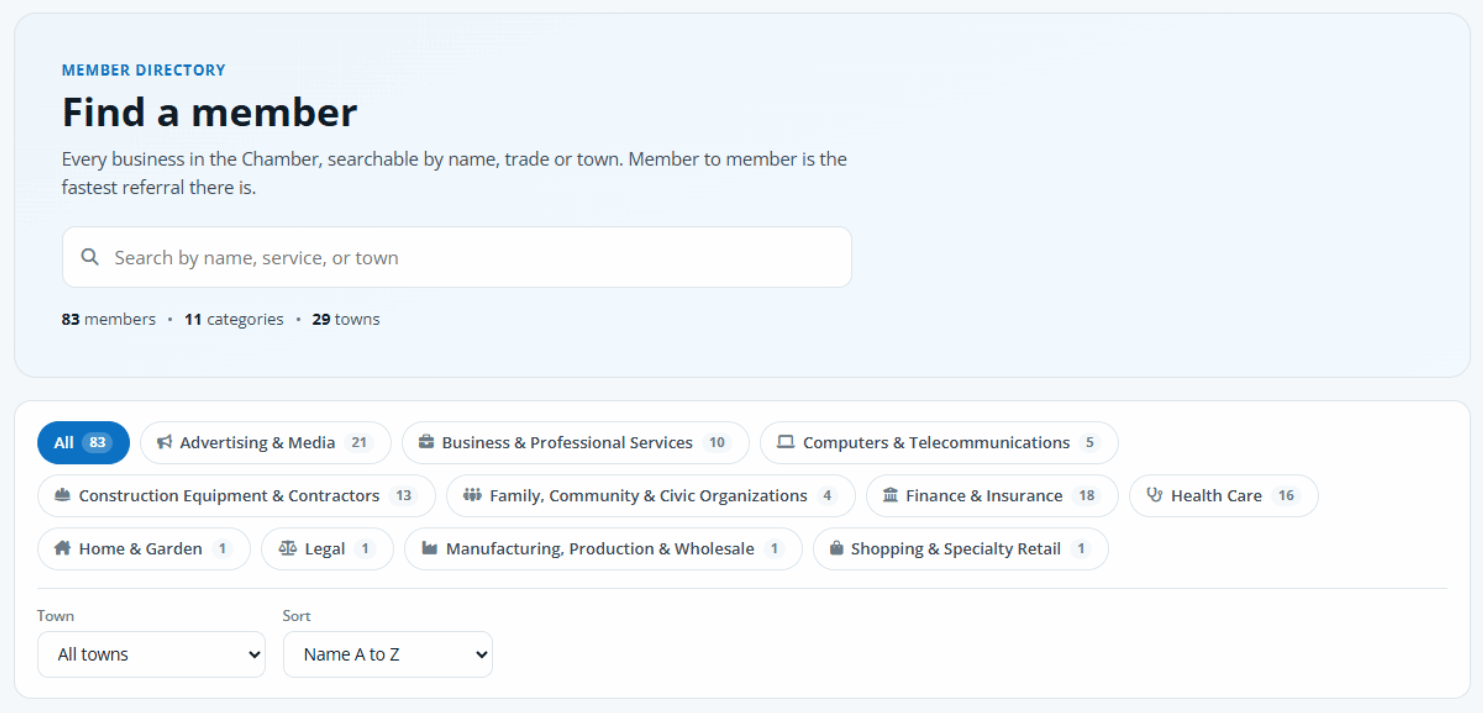Click the 10 count badge on Business & Professional Services
Viewport: 1483px width, 714px height.
(716, 443)
